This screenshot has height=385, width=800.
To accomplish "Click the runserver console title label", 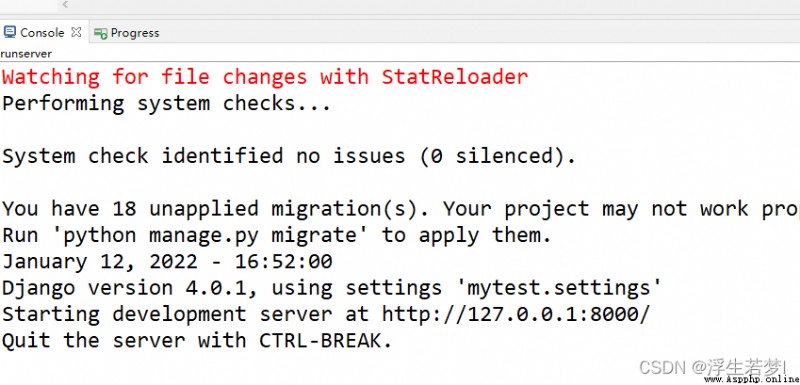I will 26,54.
